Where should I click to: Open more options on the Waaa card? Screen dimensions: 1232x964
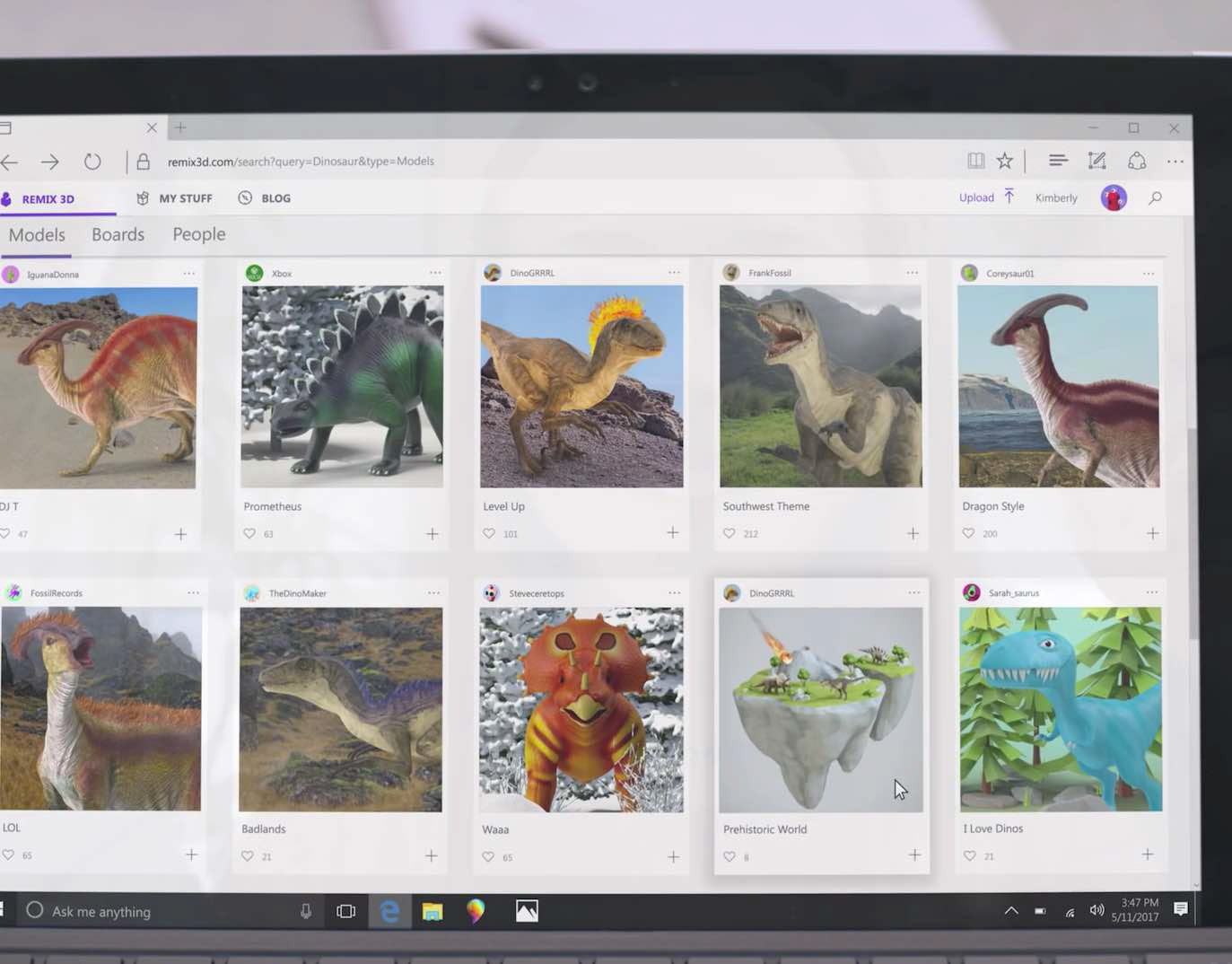click(674, 593)
